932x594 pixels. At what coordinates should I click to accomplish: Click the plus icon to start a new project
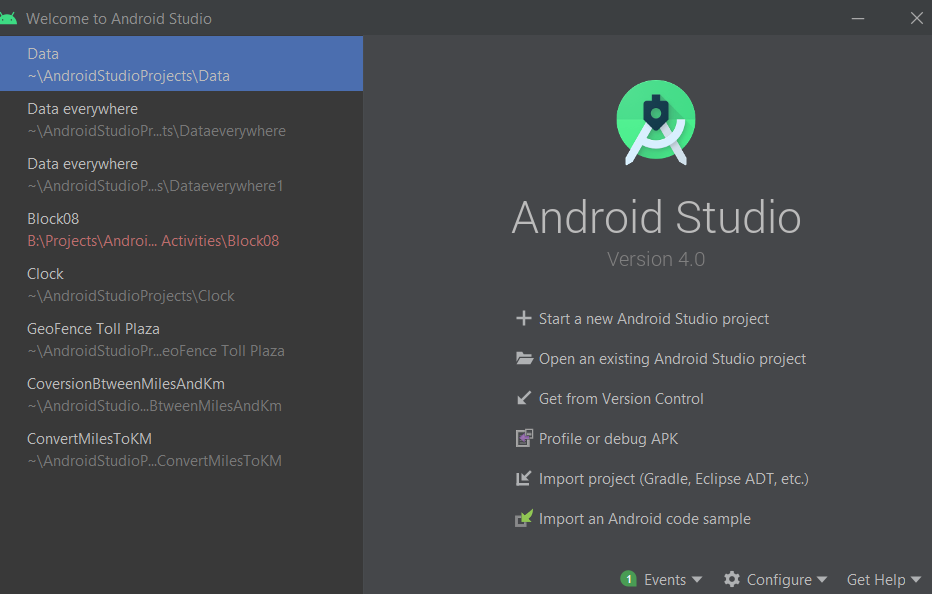[524, 318]
